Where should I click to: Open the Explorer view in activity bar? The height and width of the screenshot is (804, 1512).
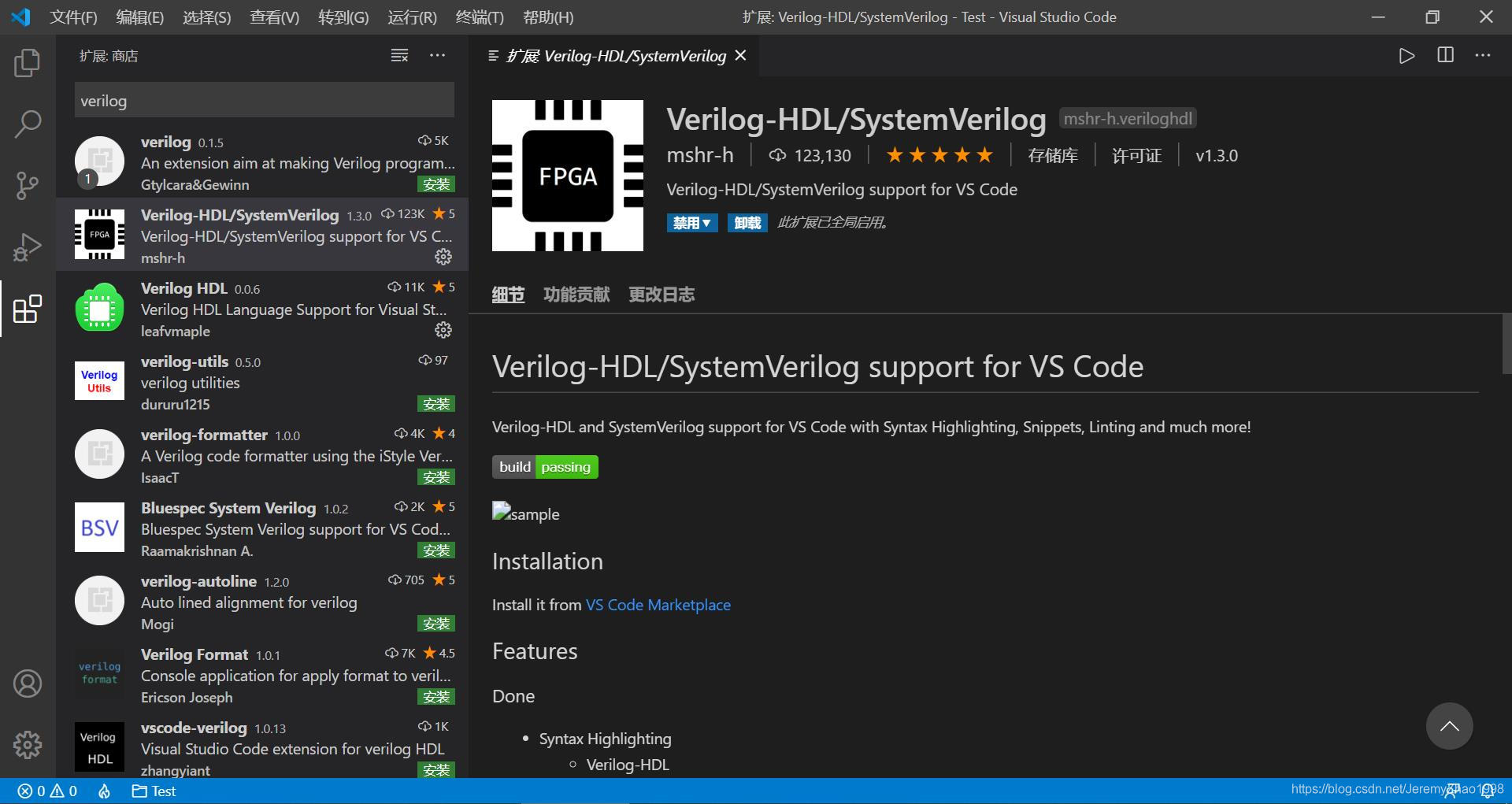coord(28,63)
